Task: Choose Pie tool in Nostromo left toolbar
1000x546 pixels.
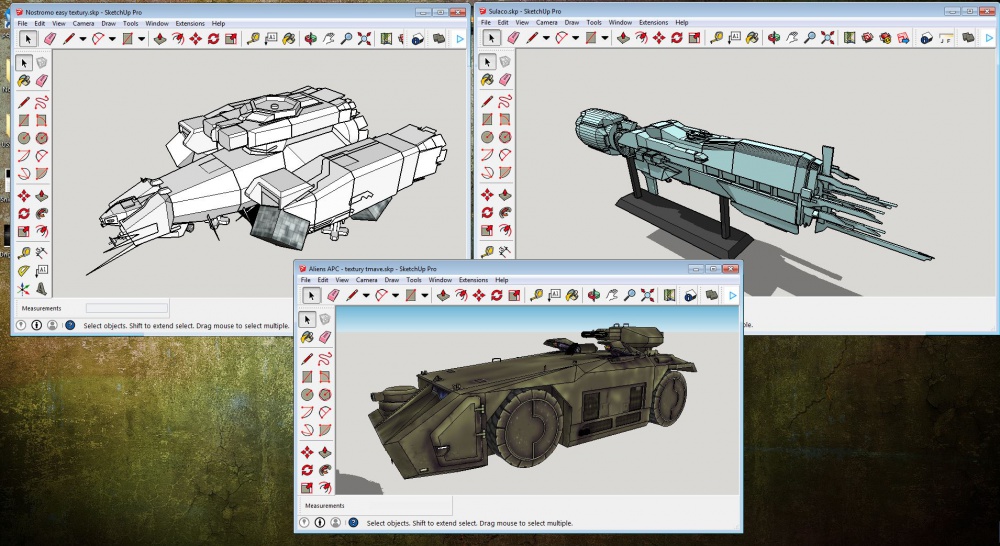Action: click(41, 173)
